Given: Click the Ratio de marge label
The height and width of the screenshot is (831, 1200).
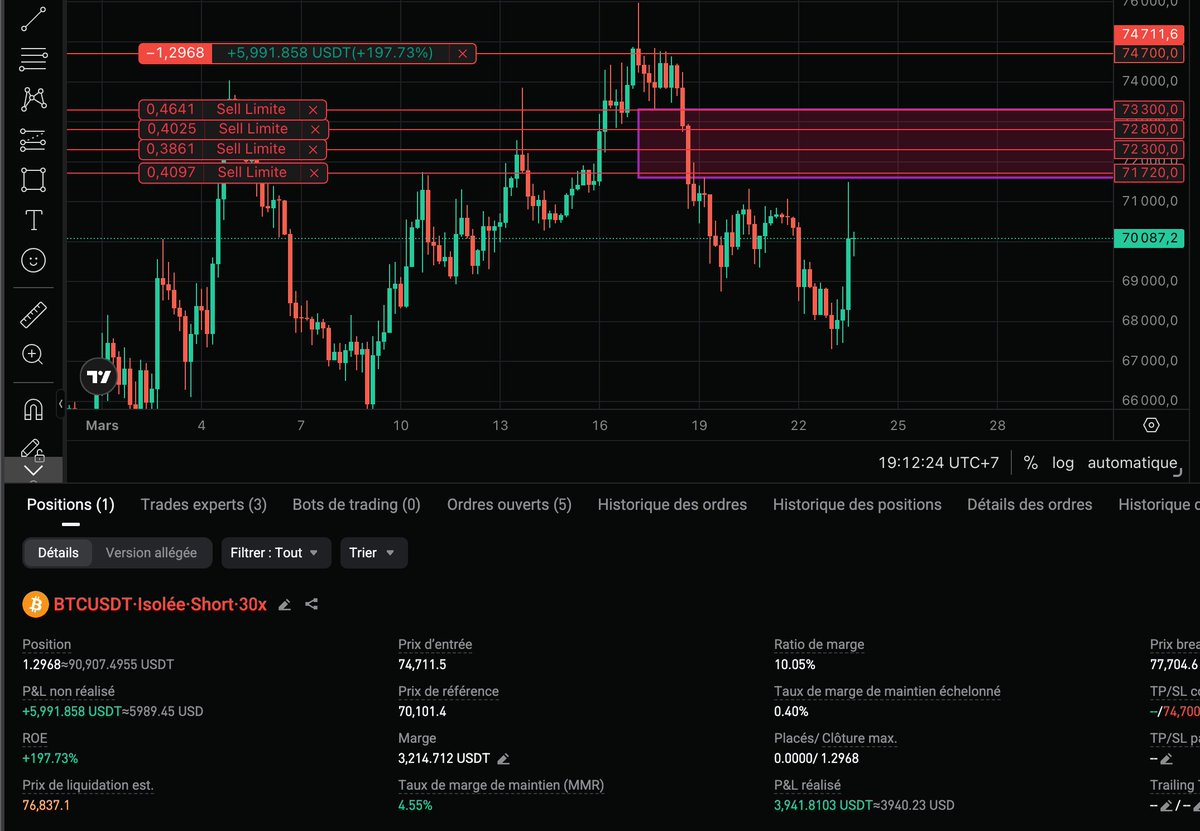Looking at the screenshot, I should pos(819,645).
